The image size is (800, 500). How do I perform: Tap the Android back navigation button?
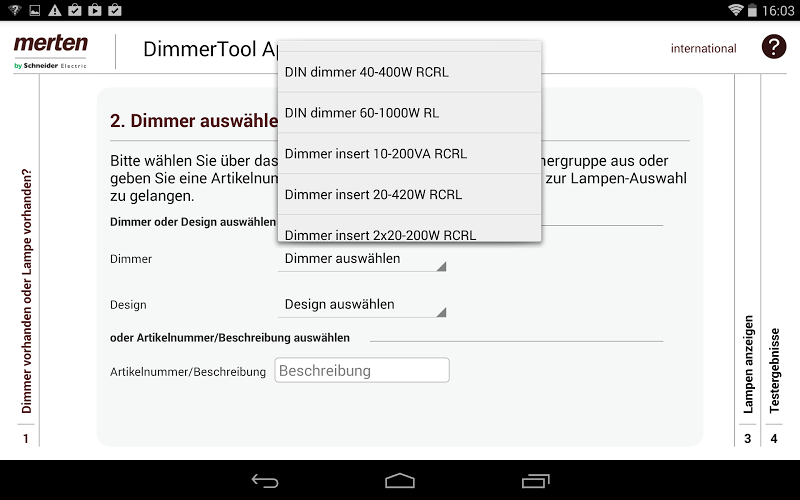(265, 481)
